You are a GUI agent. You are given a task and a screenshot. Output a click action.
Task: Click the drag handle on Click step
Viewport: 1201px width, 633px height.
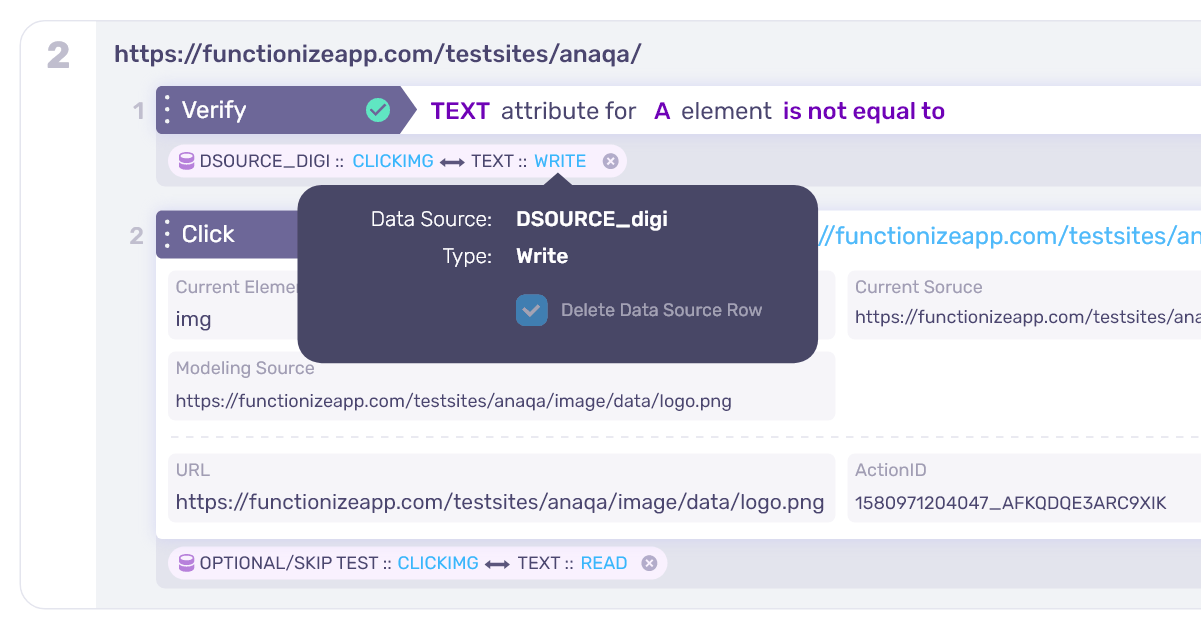click(x=167, y=234)
